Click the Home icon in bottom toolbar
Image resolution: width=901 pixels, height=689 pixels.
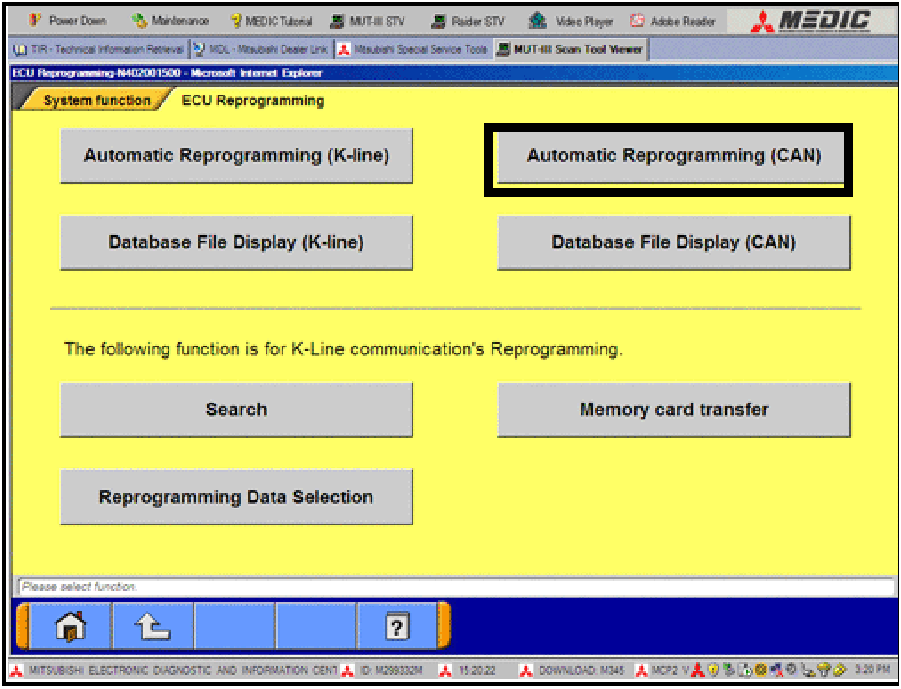(70, 627)
